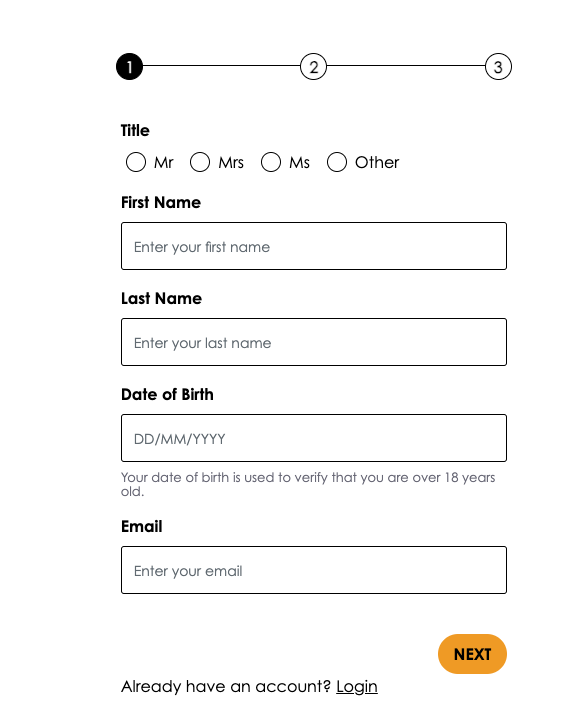Open the Login link
Screen dimensions: 574x721
(357, 687)
